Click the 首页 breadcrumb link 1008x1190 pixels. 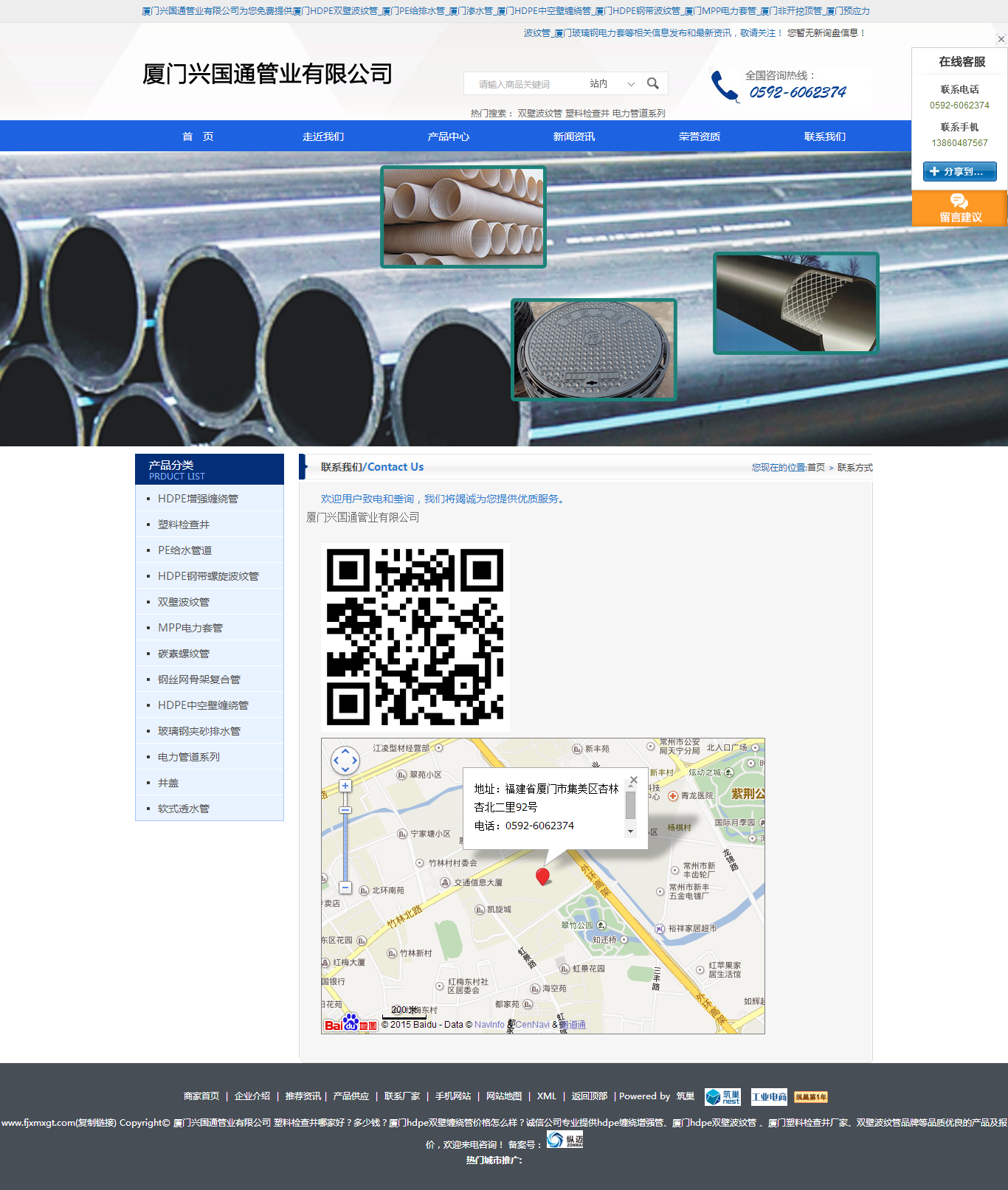816,468
